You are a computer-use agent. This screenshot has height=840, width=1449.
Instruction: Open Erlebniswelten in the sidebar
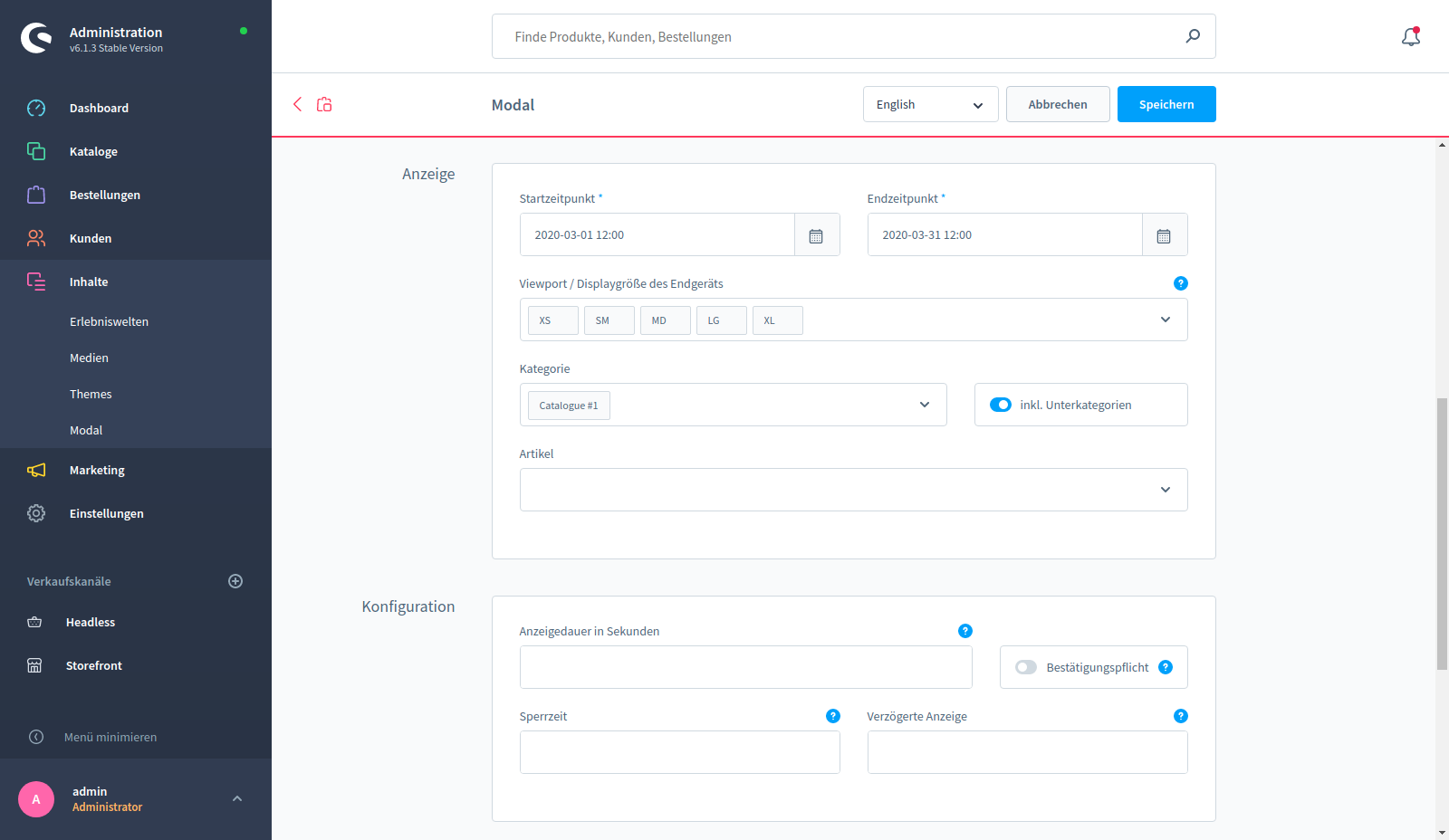pyautogui.click(x=109, y=321)
